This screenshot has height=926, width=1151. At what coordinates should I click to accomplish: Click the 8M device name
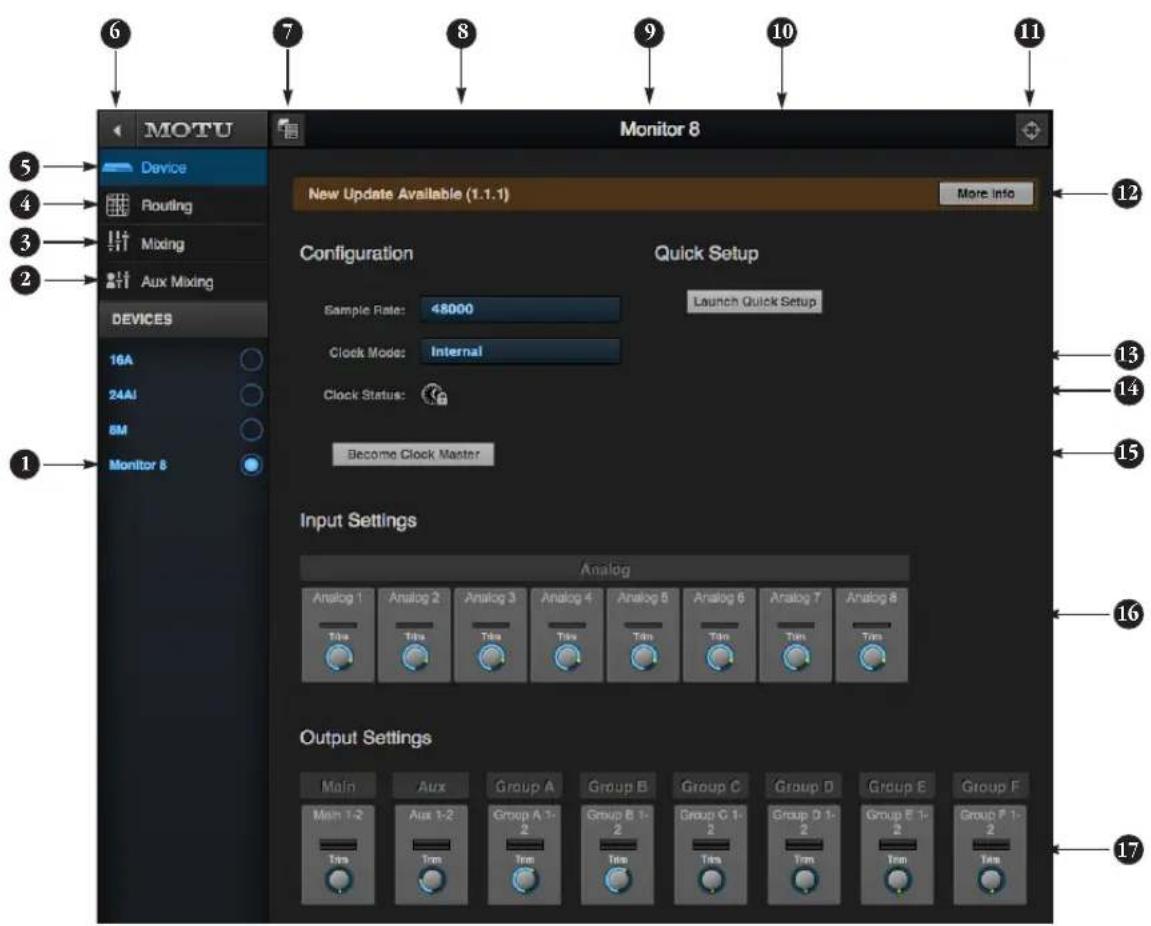pos(118,430)
